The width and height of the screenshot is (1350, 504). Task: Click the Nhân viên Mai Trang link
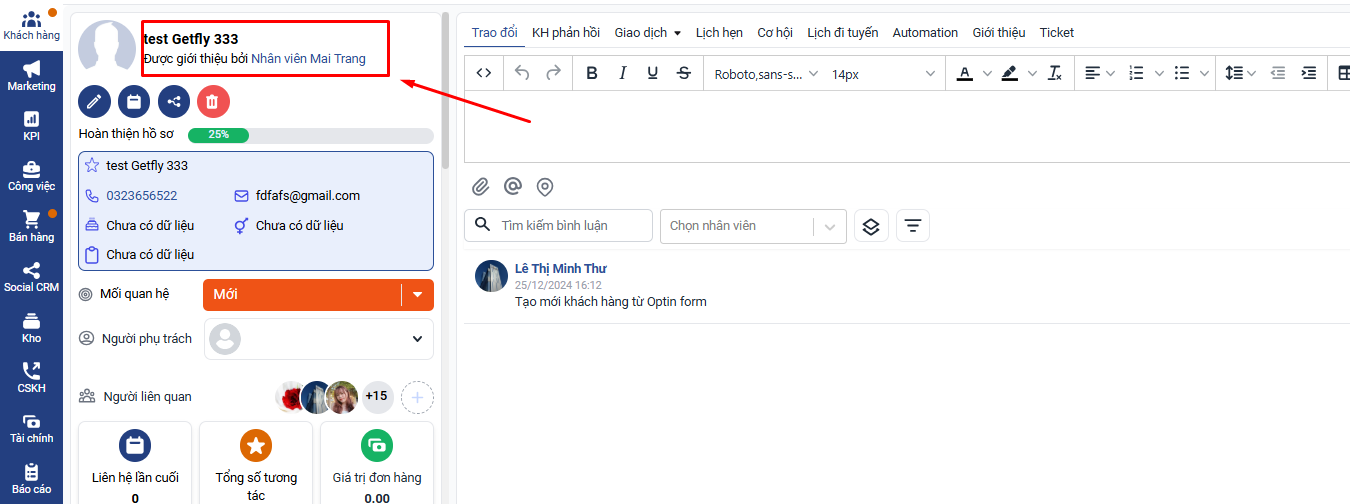click(308, 59)
